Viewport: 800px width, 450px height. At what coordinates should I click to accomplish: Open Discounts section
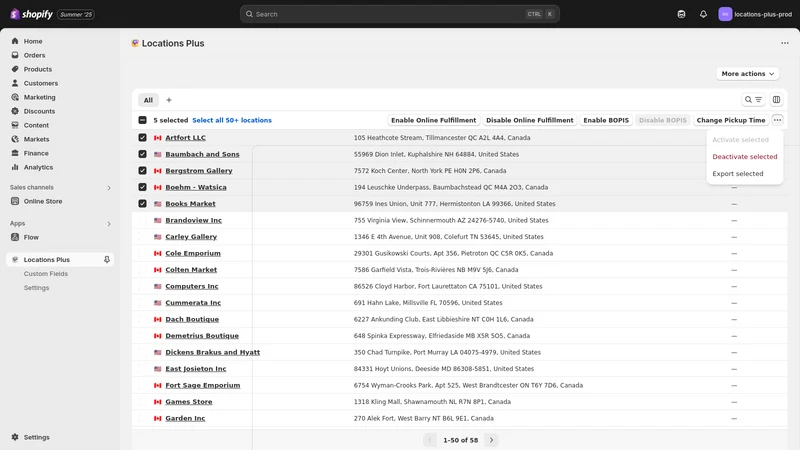point(39,111)
